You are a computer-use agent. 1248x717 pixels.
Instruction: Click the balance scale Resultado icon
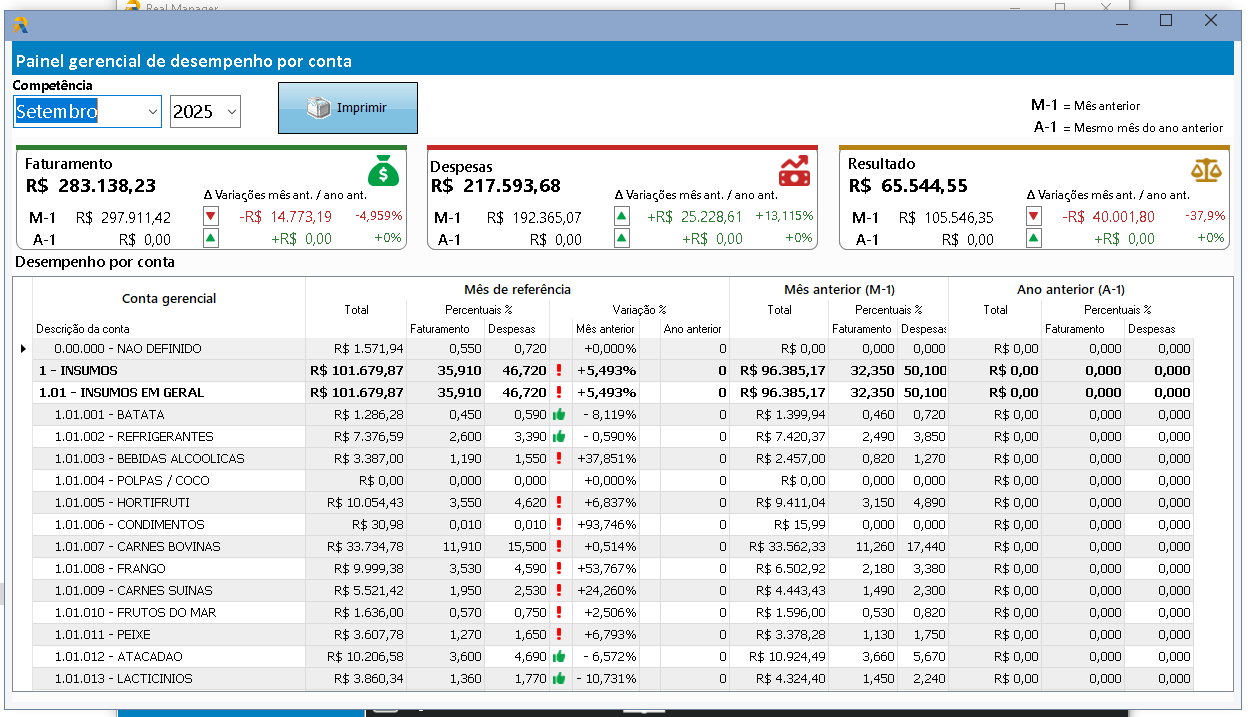coord(1206,170)
